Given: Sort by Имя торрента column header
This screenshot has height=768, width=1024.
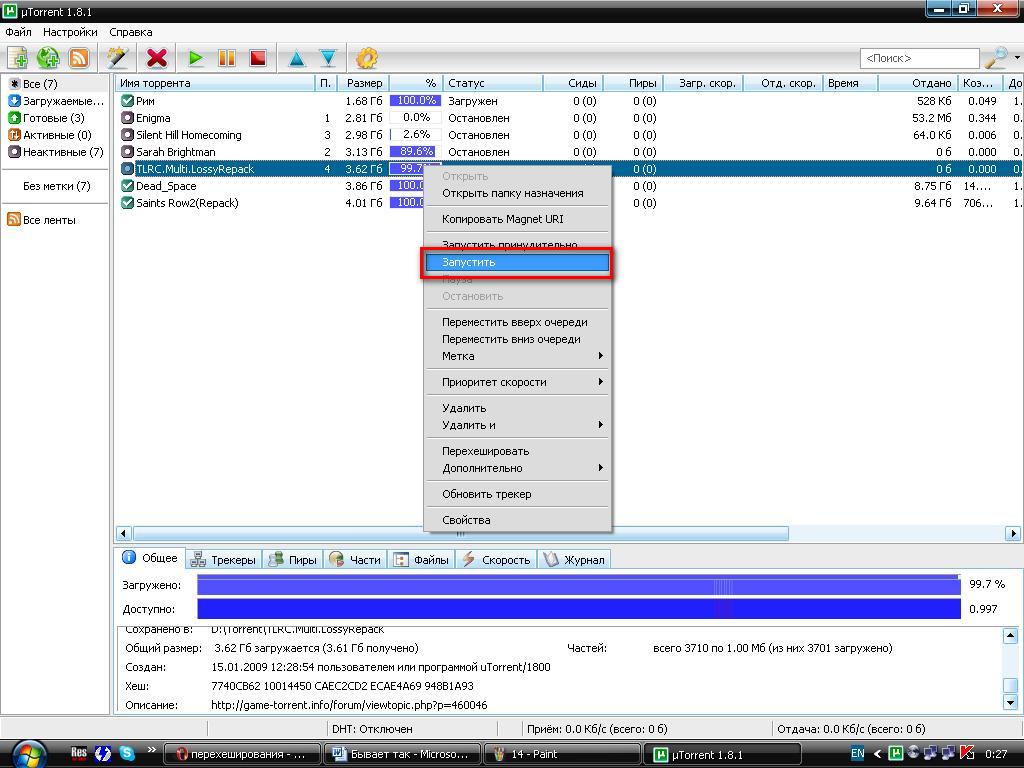Looking at the screenshot, I should click(215, 83).
